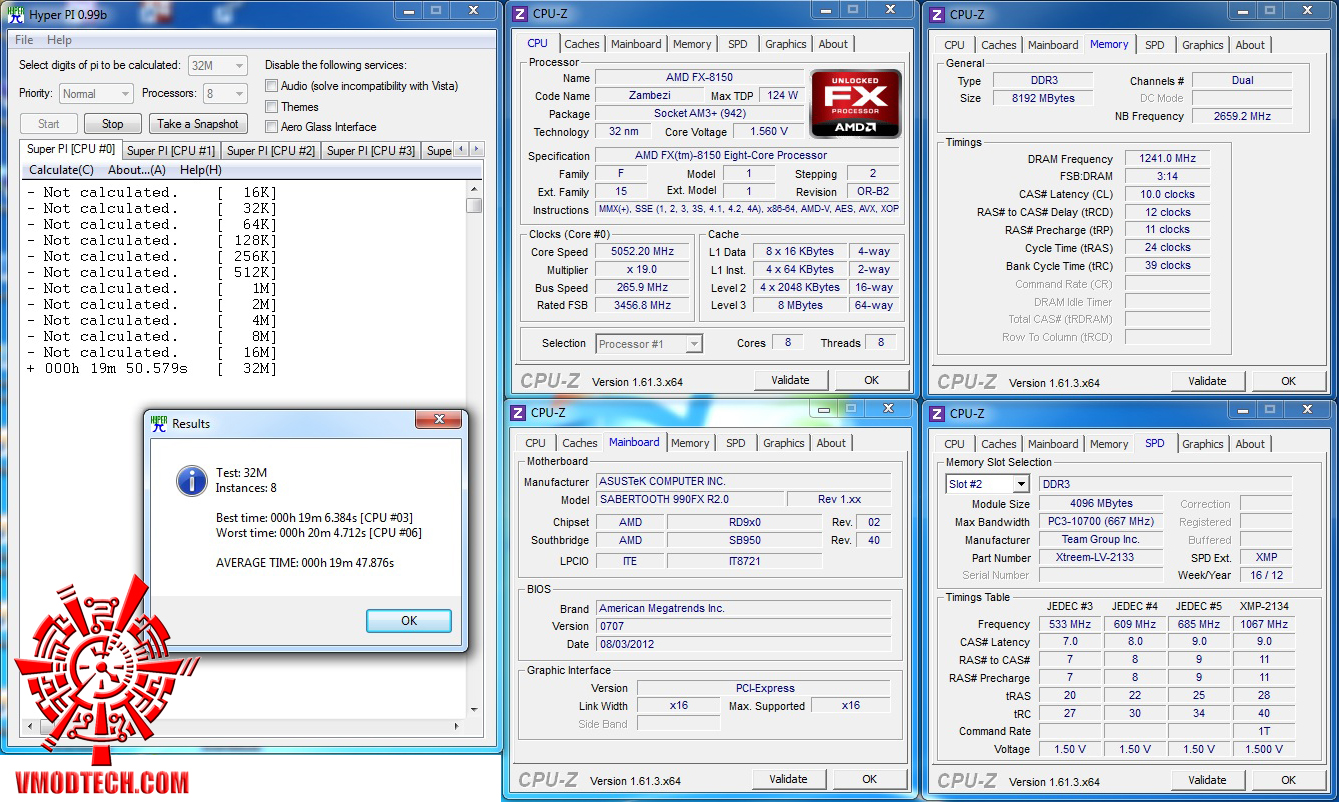Click the processor name field AMD FX-8150
Viewport: 1339px width, 802px height.
point(699,78)
